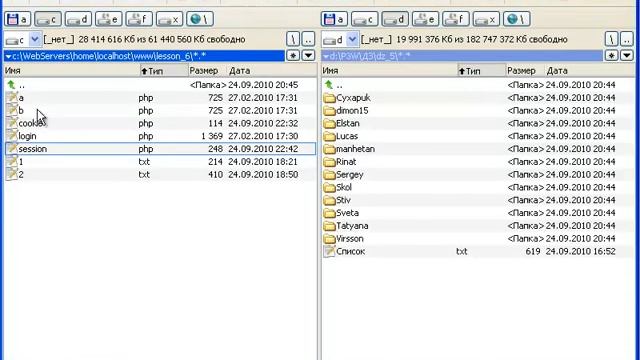This screenshot has width=640, height=360.
Task: Select drive f button in left panel
Action: [139, 19]
